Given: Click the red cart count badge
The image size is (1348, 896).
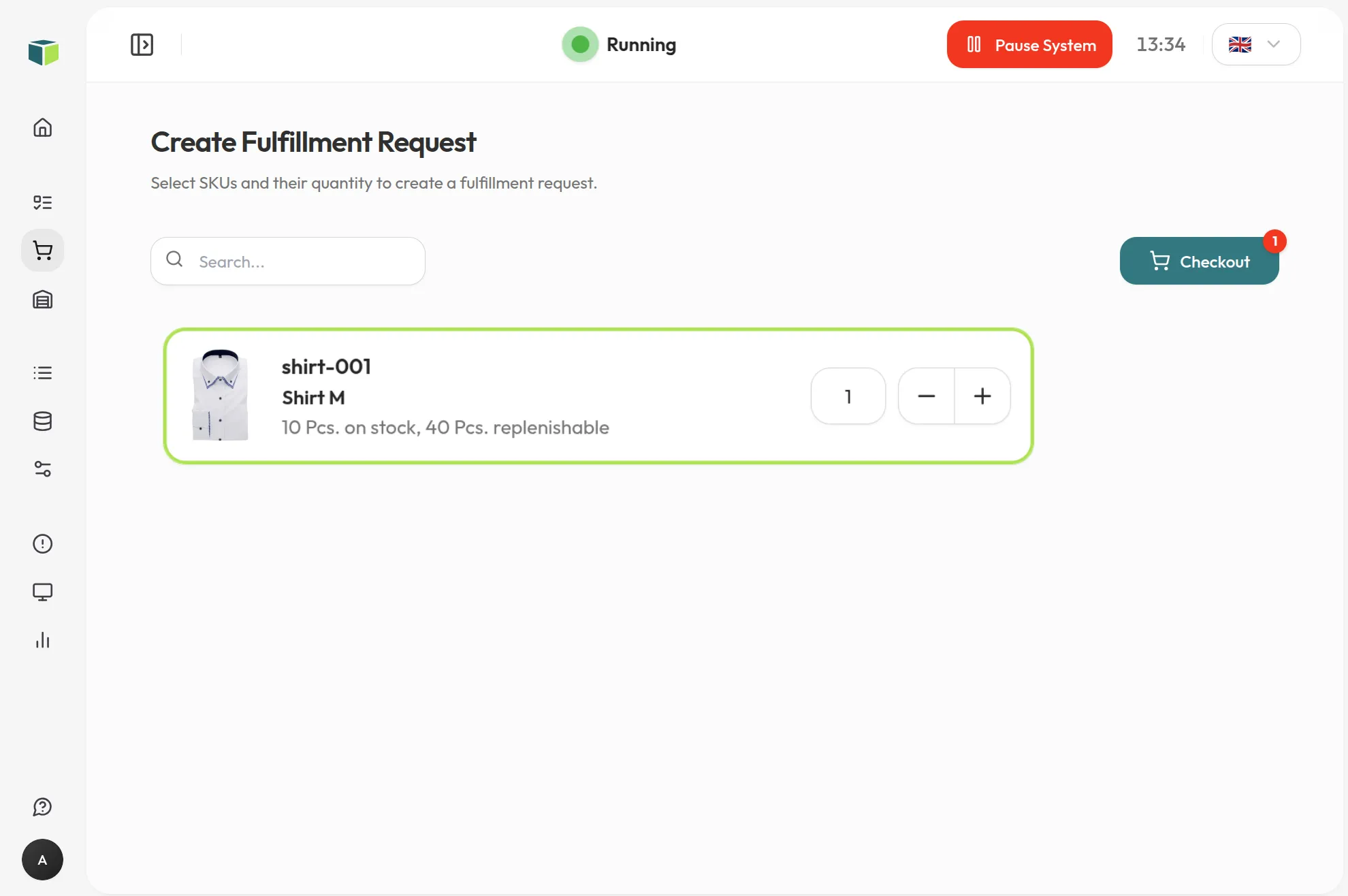Looking at the screenshot, I should click(x=1275, y=241).
